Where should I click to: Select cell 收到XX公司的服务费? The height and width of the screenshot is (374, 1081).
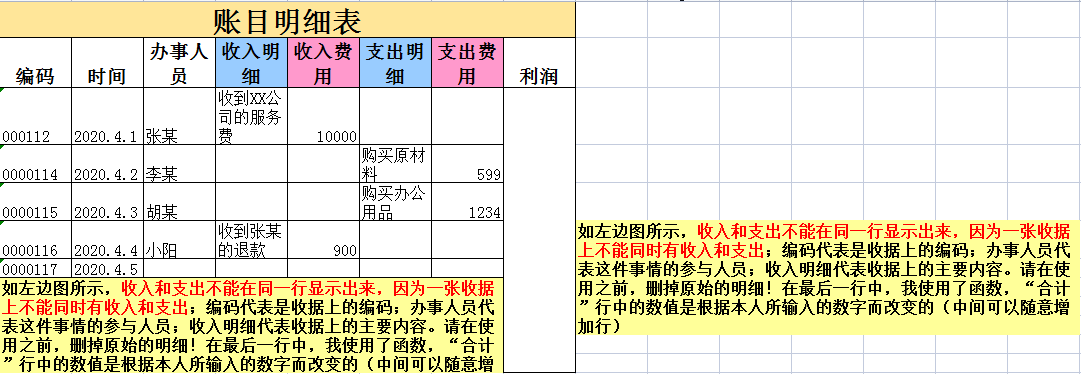[x=252, y=117]
